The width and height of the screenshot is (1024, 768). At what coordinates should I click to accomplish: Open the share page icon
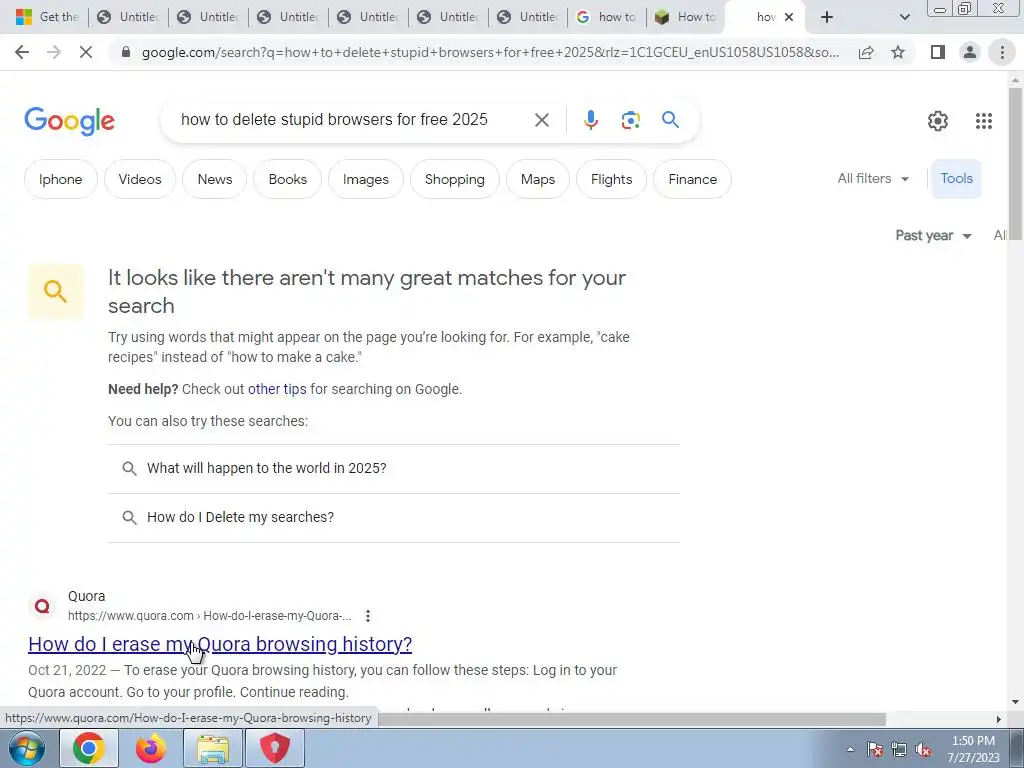coord(866,52)
